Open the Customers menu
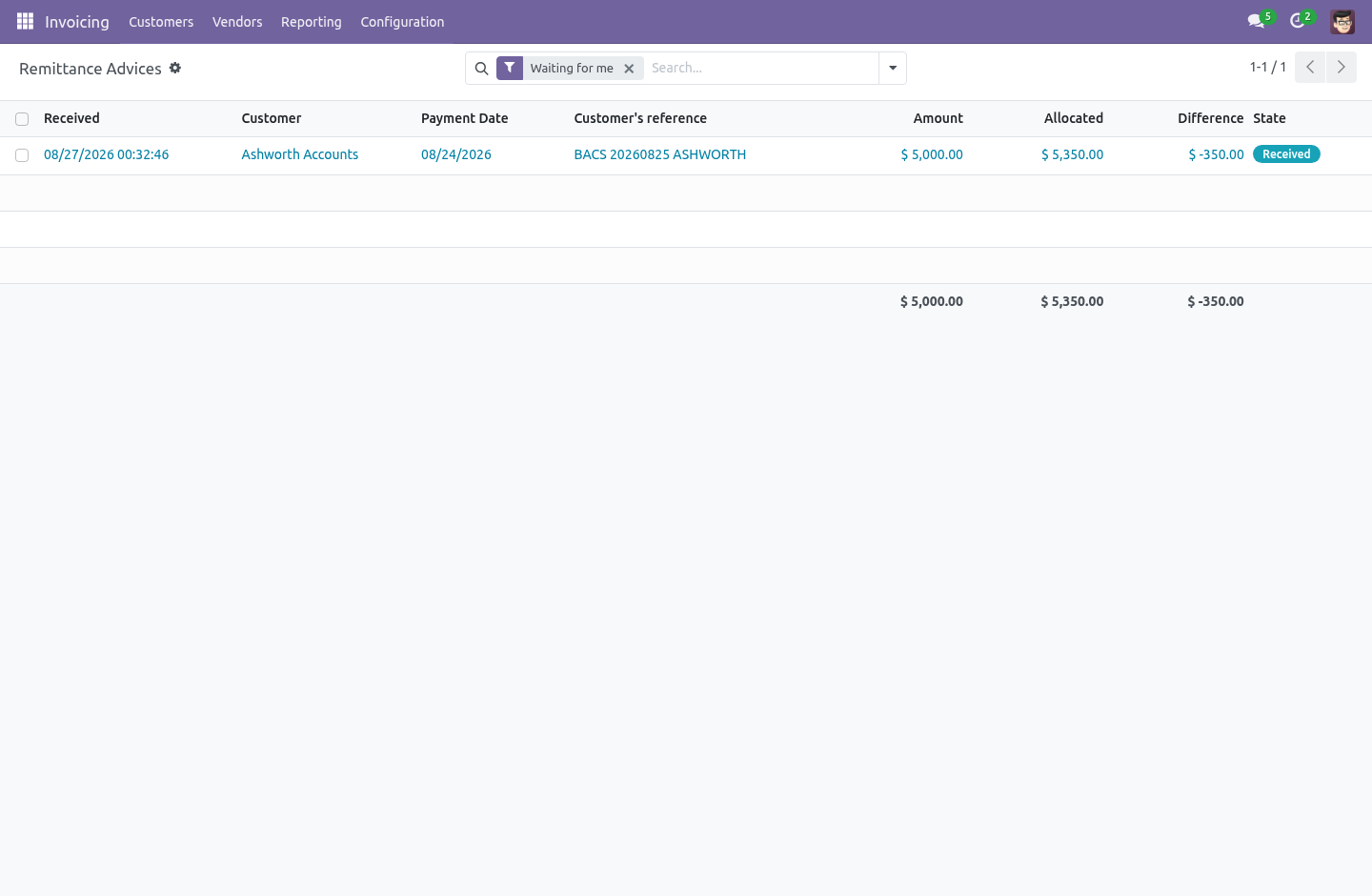This screenshot has height=896, width=1372. click(161, 22)
